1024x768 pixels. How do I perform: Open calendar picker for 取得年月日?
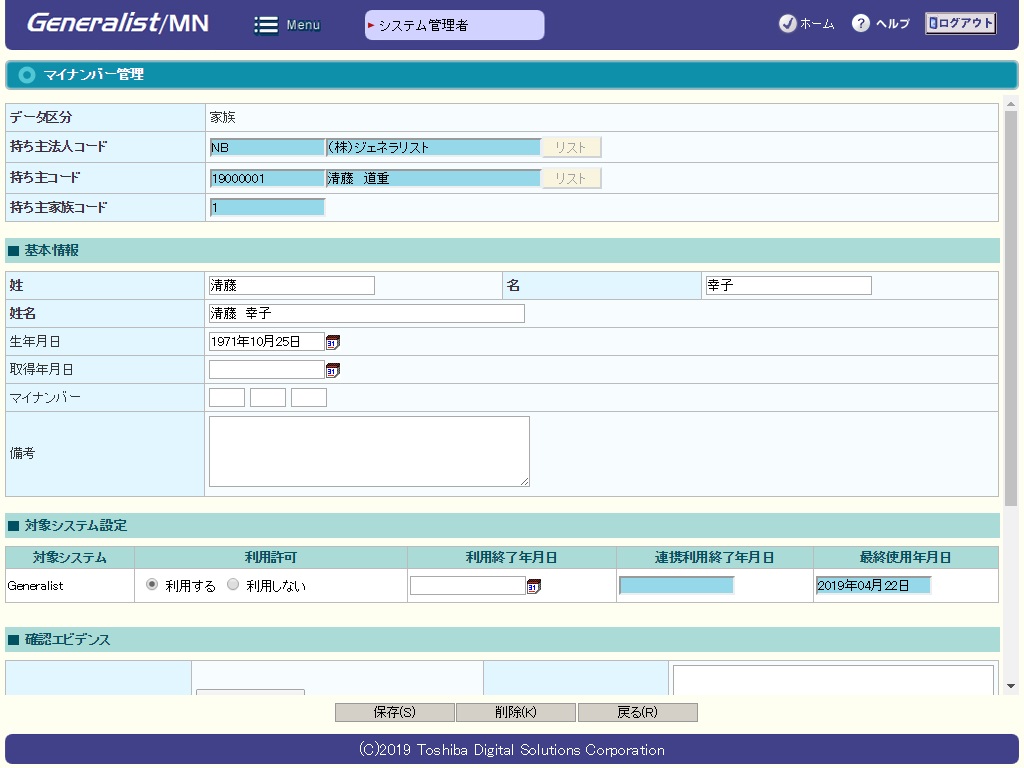pyautogui.click(x=333, y=370)
